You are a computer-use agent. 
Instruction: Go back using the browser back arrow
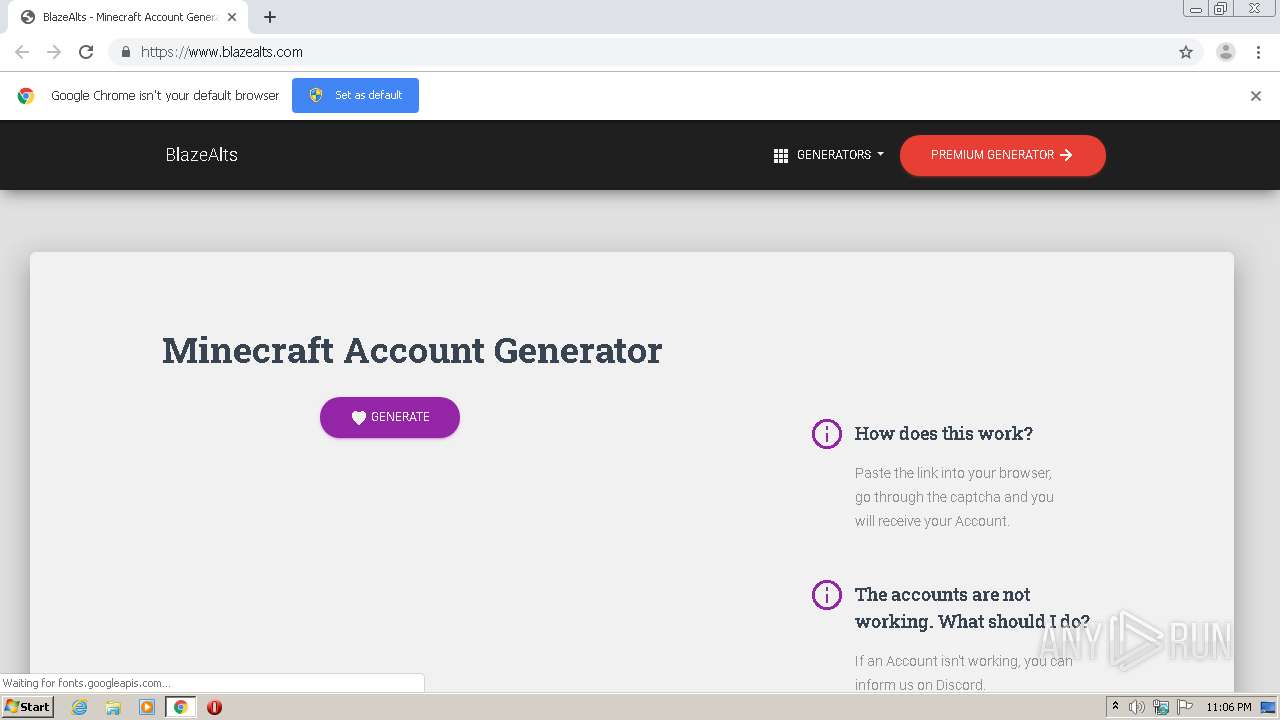(22, 52)
